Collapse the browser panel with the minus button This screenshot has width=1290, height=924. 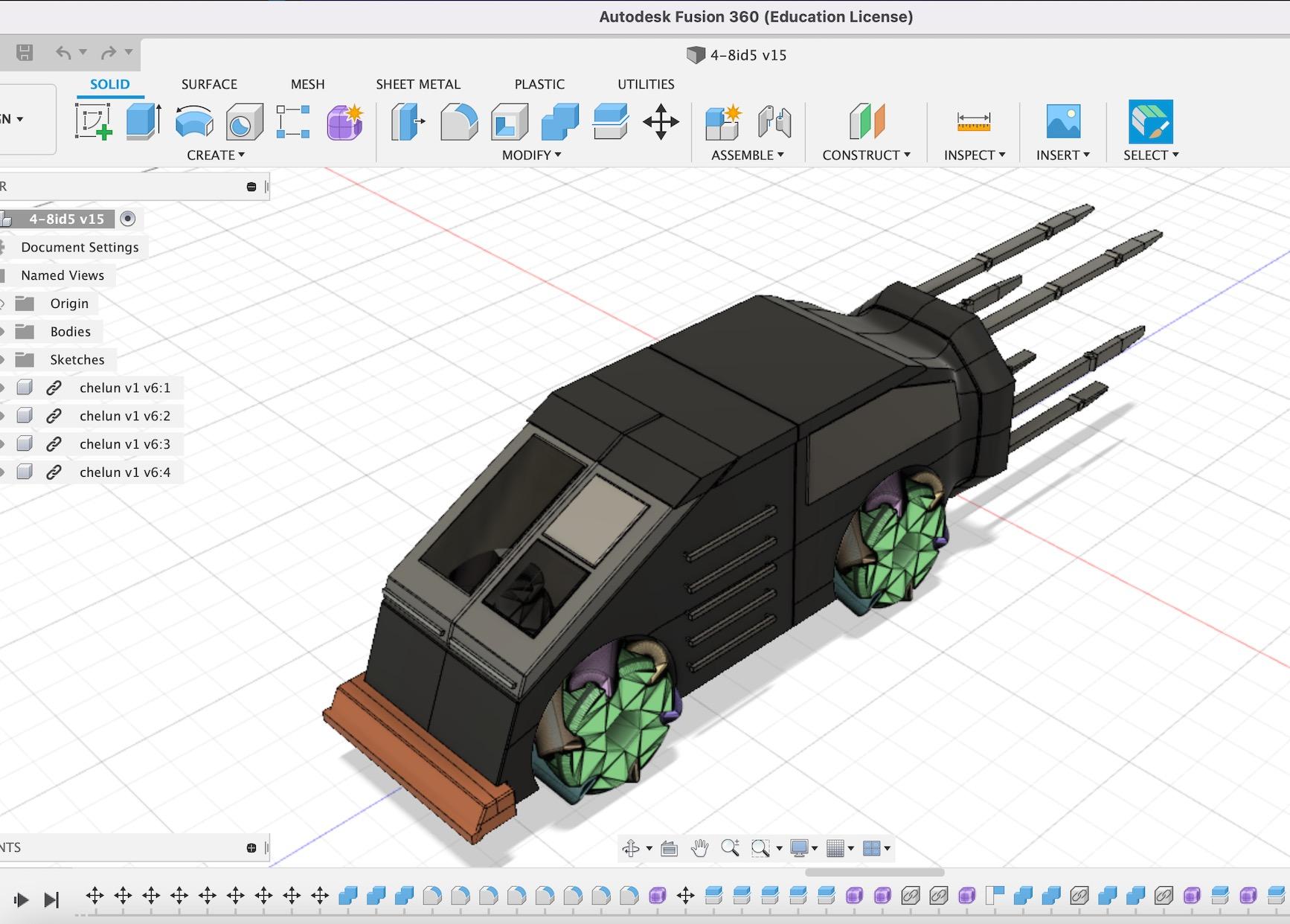pyautogui.click(x=251, y=187)
